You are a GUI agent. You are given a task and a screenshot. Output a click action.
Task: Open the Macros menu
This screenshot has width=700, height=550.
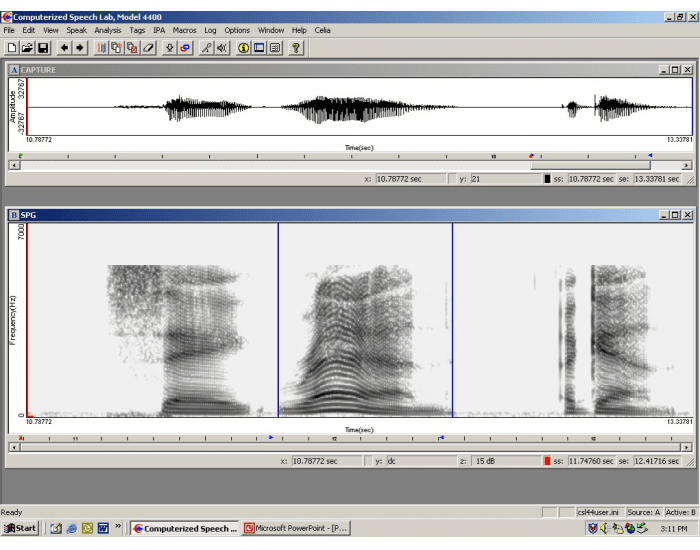(184, 30)
